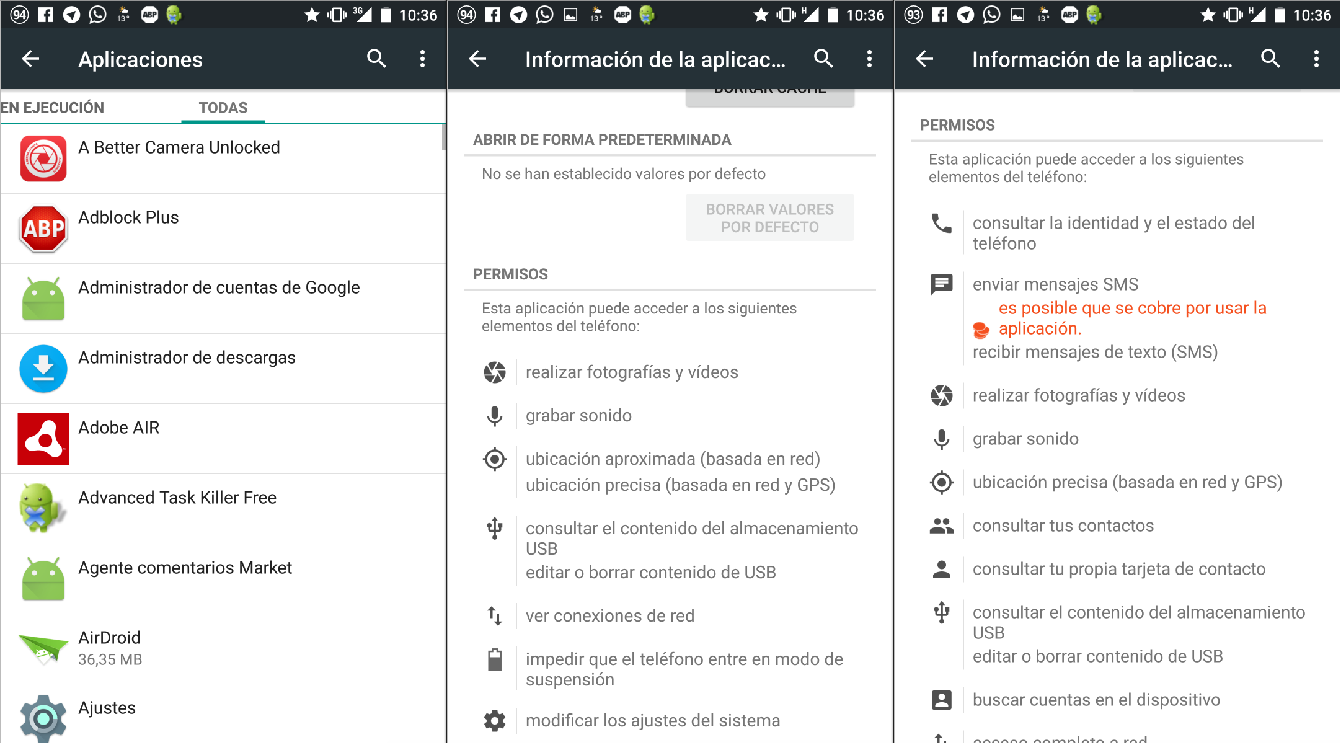Open Adblock Plus app entry
Image resolution: width=1340 pixels, height=743 pixels.
(x=223, y=229)
